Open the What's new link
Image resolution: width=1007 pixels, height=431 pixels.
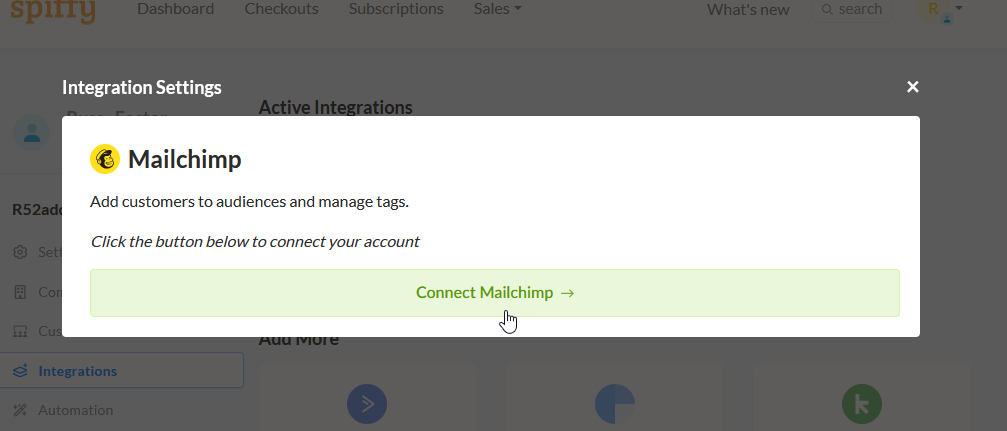pos(748,10)
